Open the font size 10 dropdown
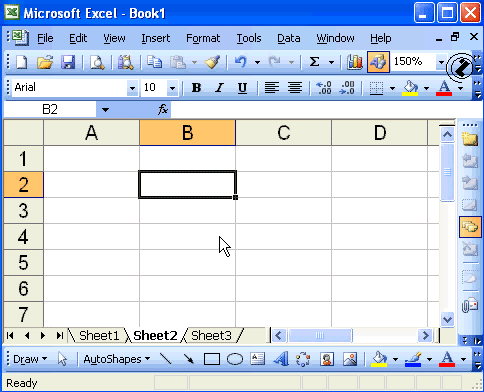 172,88
